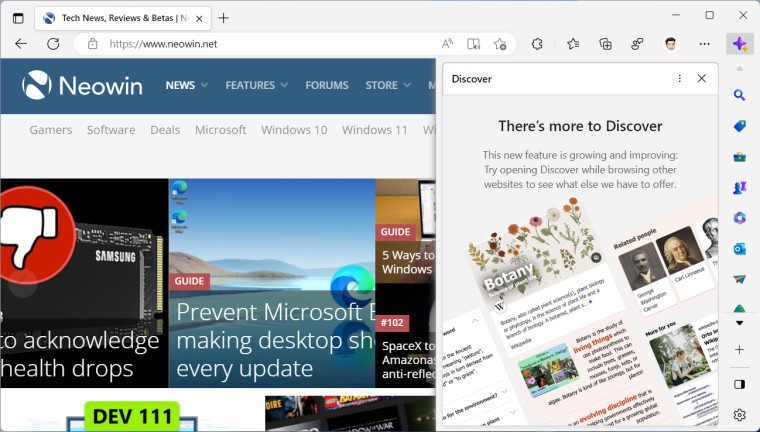Open the Shopping tag icon in sidebar

tap(739, 126)
